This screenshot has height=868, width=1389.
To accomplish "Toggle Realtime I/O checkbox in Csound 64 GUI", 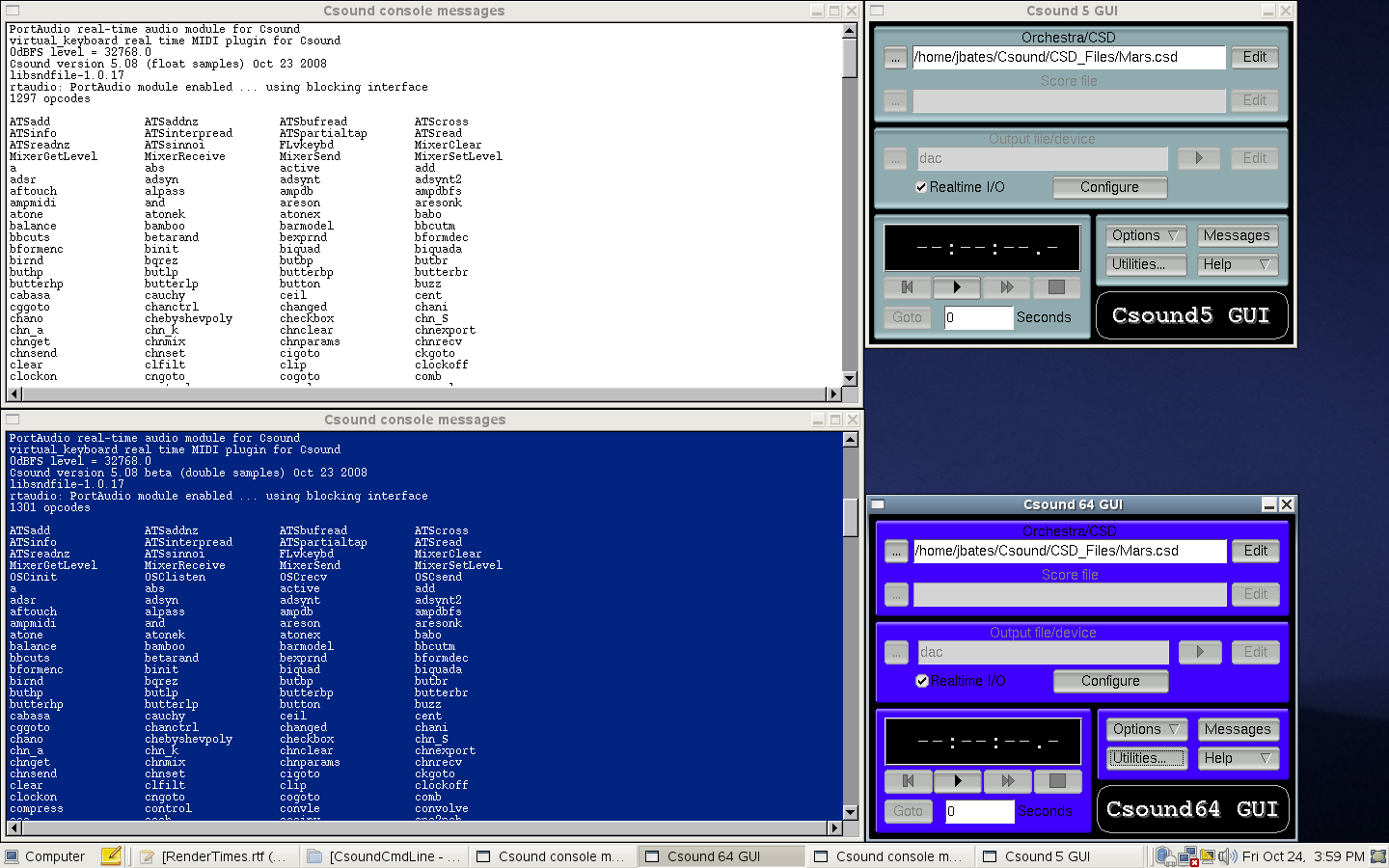I will [x=922, y=681].
